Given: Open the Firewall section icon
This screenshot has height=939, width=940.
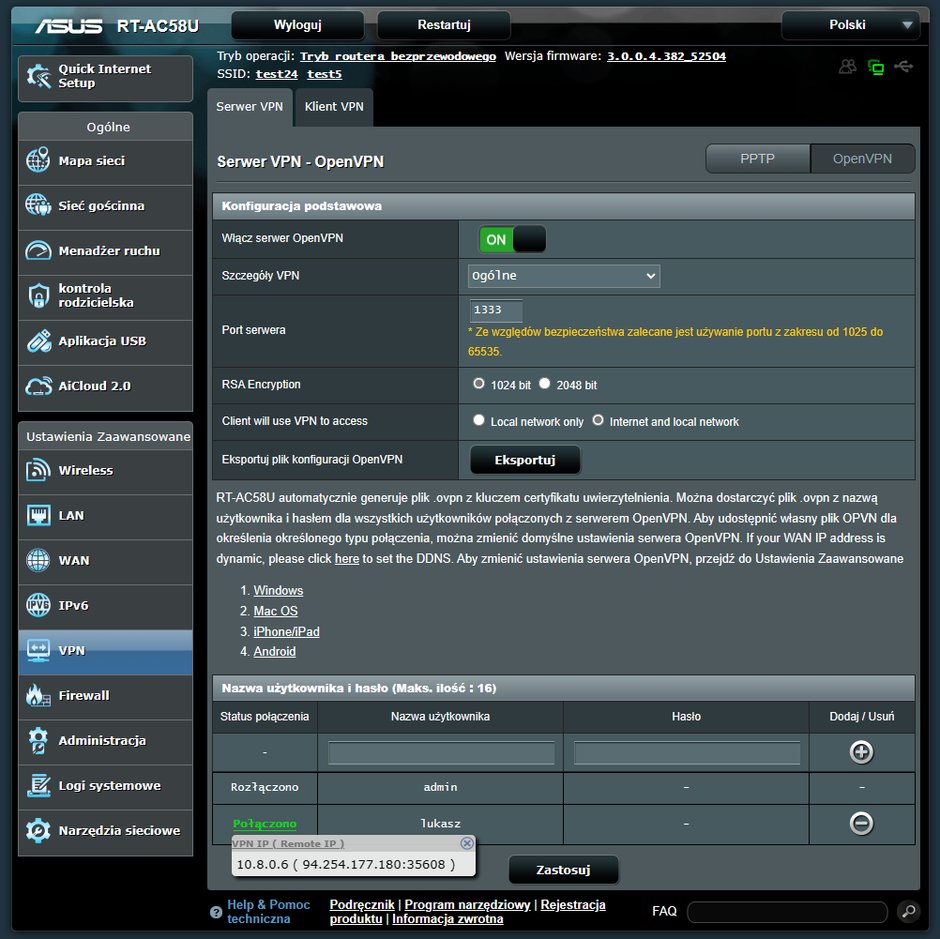Looking at the screenshot, I should coord(38,696).
